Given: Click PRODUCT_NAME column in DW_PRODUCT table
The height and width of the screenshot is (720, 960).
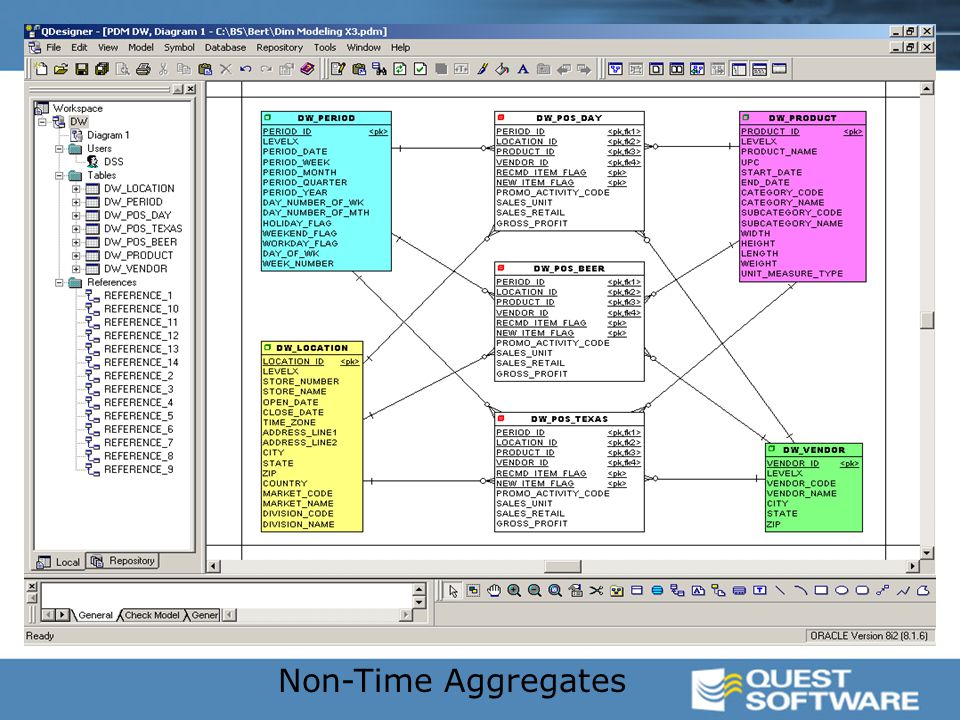Looking at the screenshot, I should click(779, 152).
